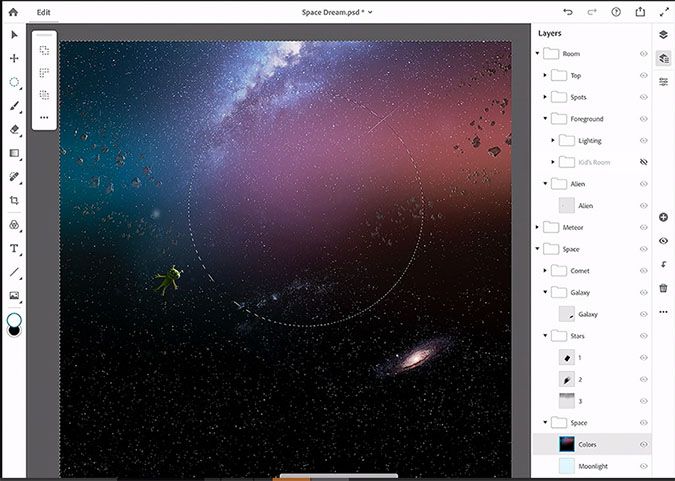Select the Eraser tool

14,130
